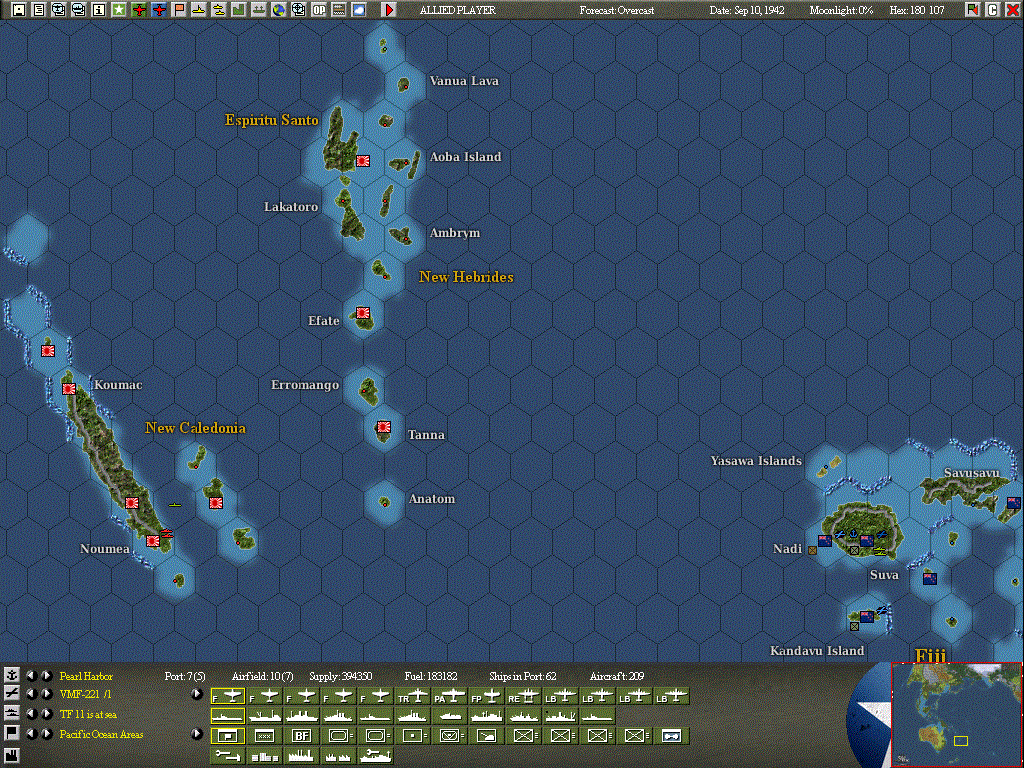
Task: Select the xxx corps unit filter
Action: tap(264, 736)
